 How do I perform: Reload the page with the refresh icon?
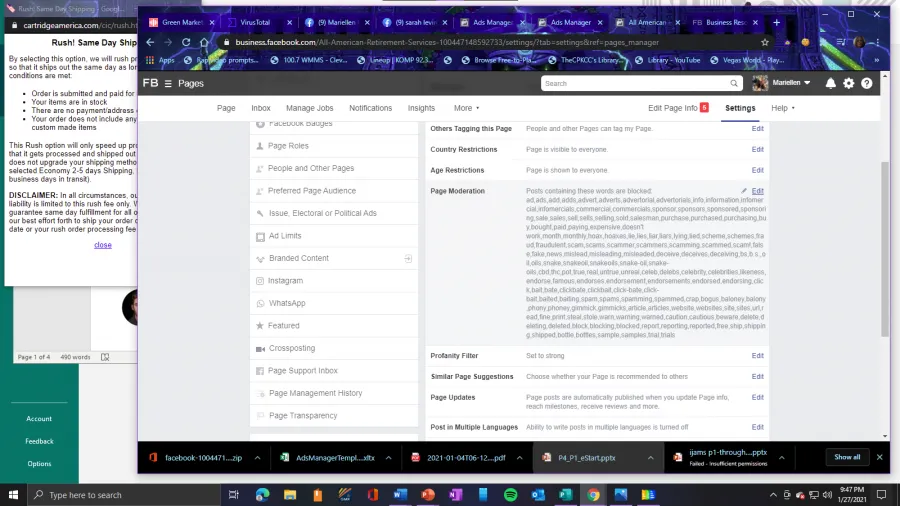pyautogui.click(x=186, y=42)
